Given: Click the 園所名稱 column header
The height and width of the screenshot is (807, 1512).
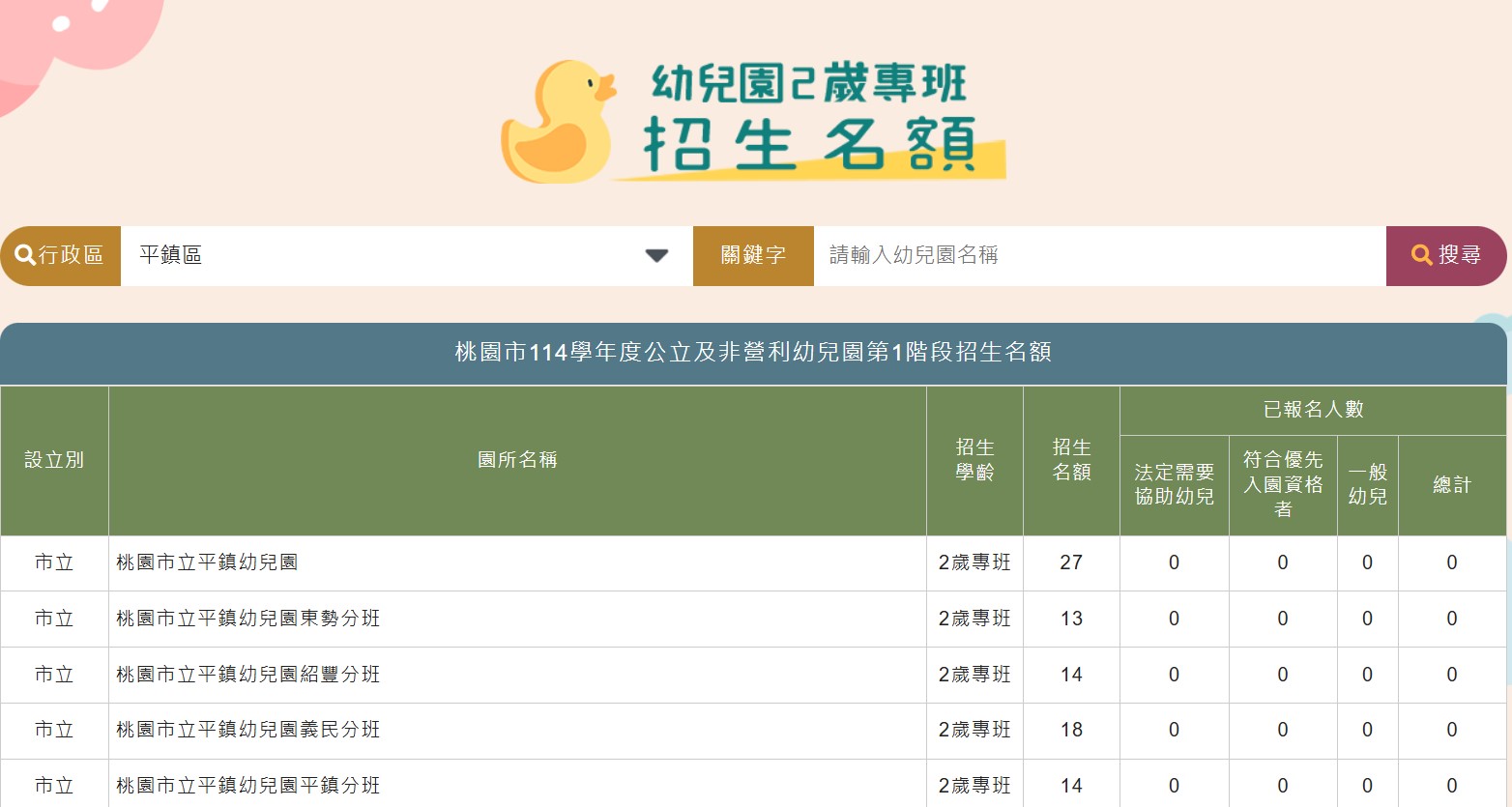Looking at the screenshot, I should 517,460.
